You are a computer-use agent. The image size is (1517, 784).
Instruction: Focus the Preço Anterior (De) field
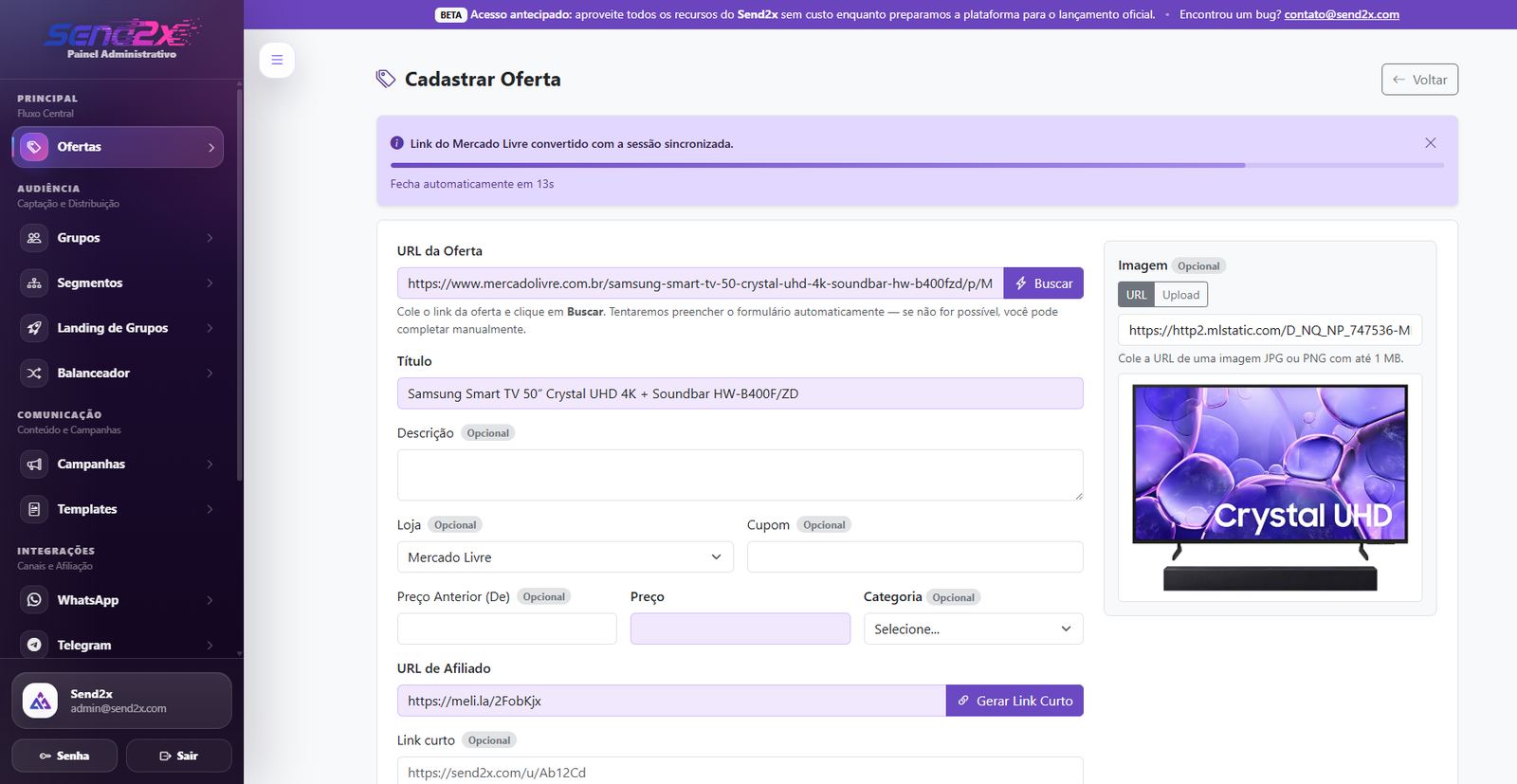click(x=506, y=629)
